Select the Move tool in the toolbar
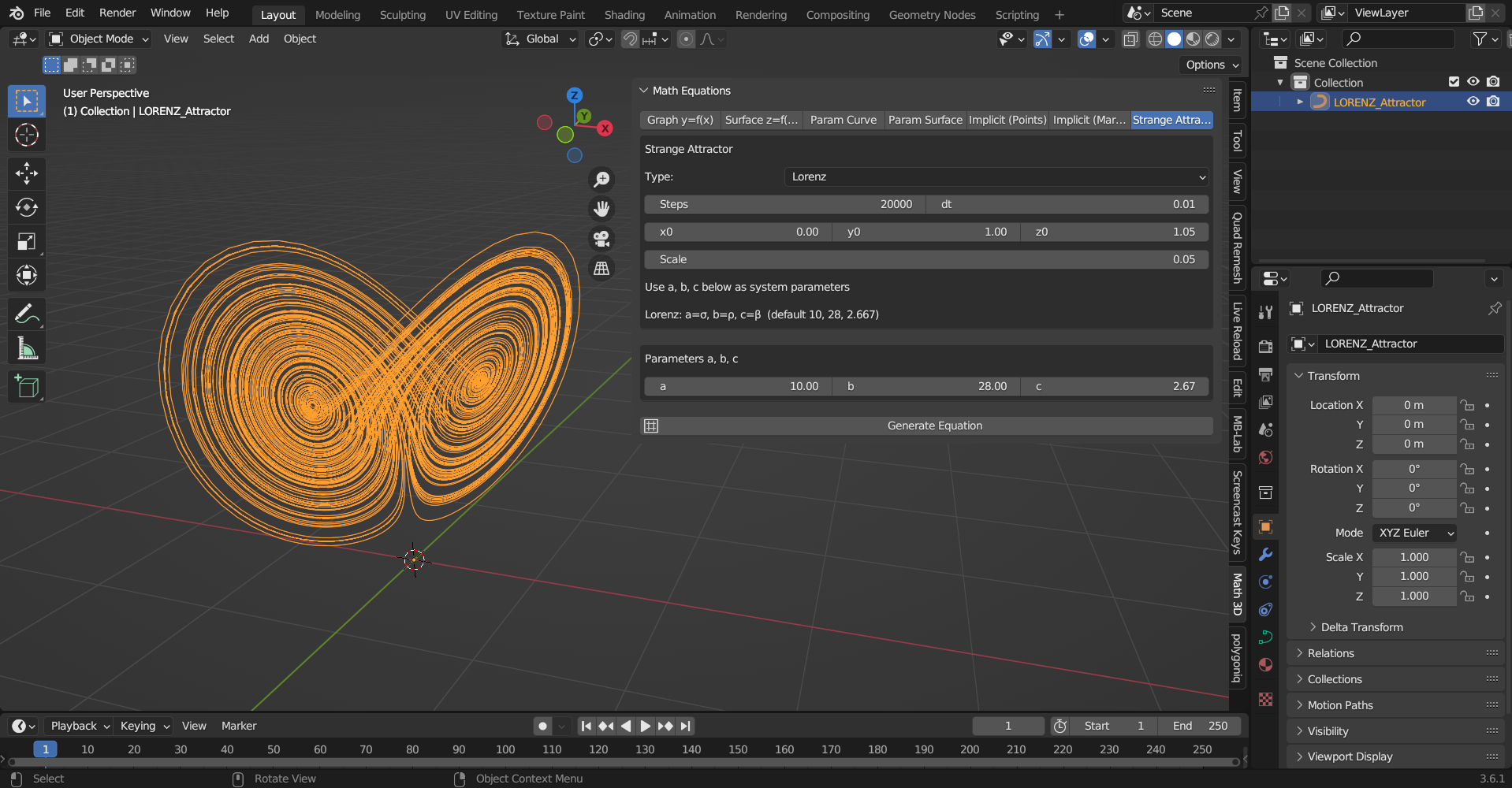Screen dimensions: 1512x788 point(26,173)
